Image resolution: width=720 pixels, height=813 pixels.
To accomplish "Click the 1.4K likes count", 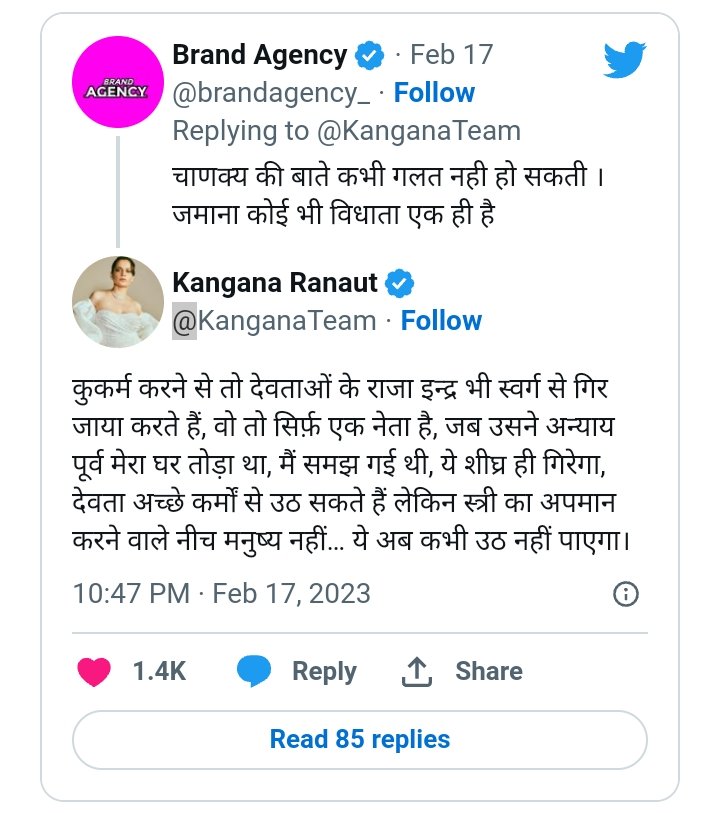I will (x=160, y=671).
